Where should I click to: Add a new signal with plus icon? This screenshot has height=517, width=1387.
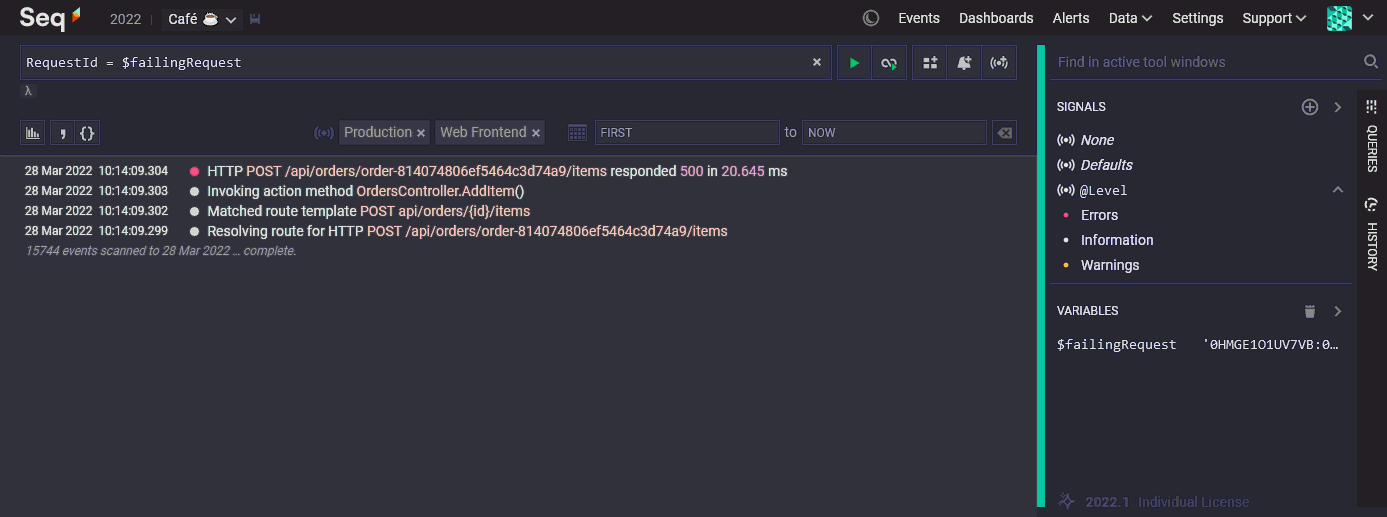(x=1310, y=107)
